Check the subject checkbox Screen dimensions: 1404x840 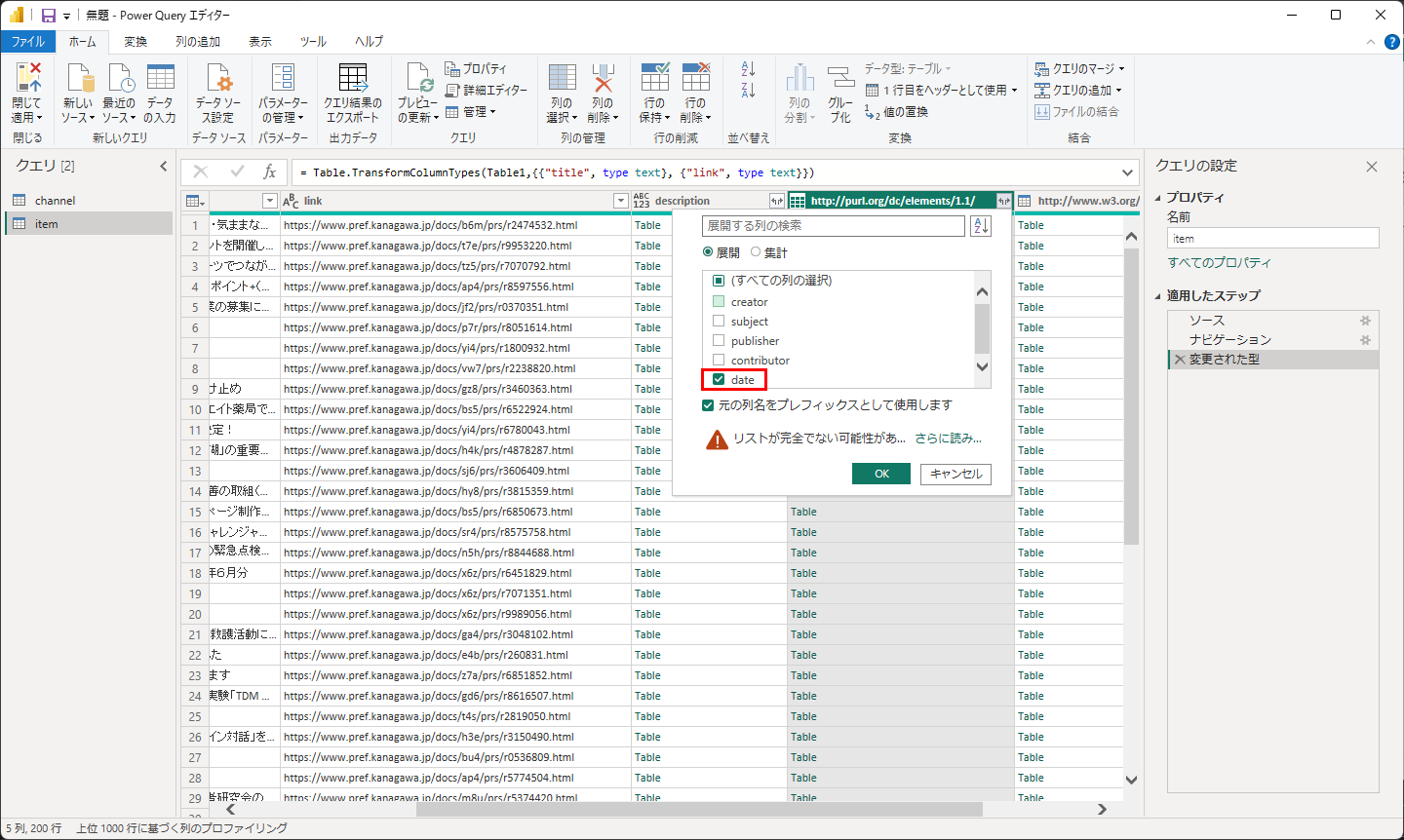click(x=719, y=322)
